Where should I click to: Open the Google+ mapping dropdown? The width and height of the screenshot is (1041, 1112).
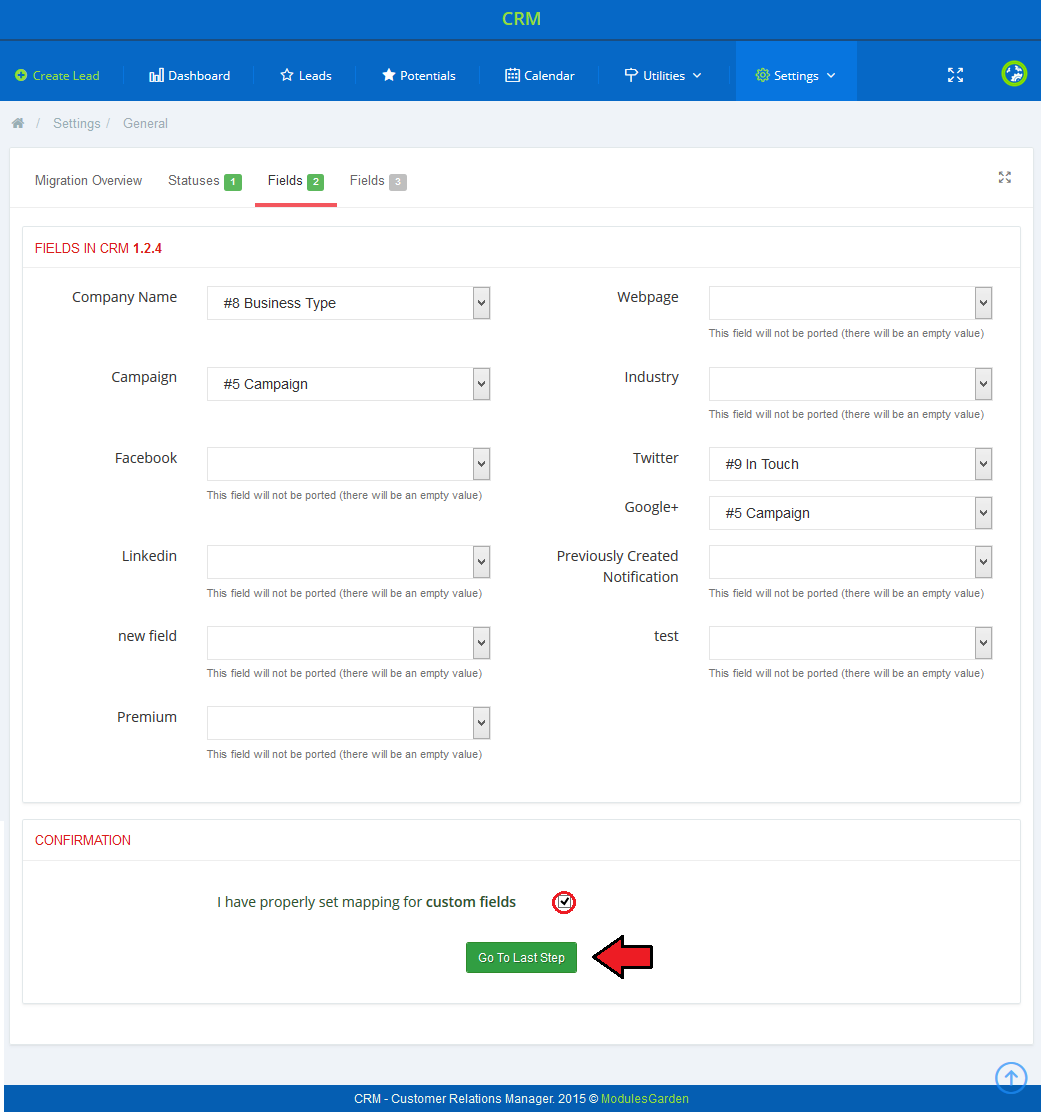pos(850,513)
